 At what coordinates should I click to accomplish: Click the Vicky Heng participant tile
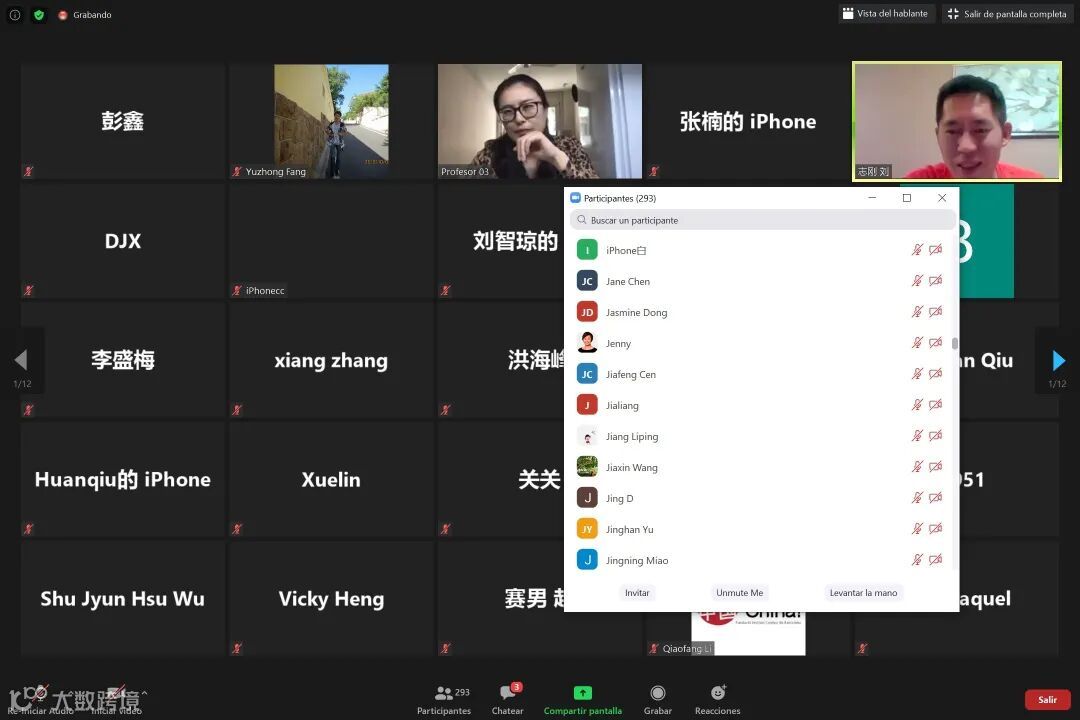[331, 598]
